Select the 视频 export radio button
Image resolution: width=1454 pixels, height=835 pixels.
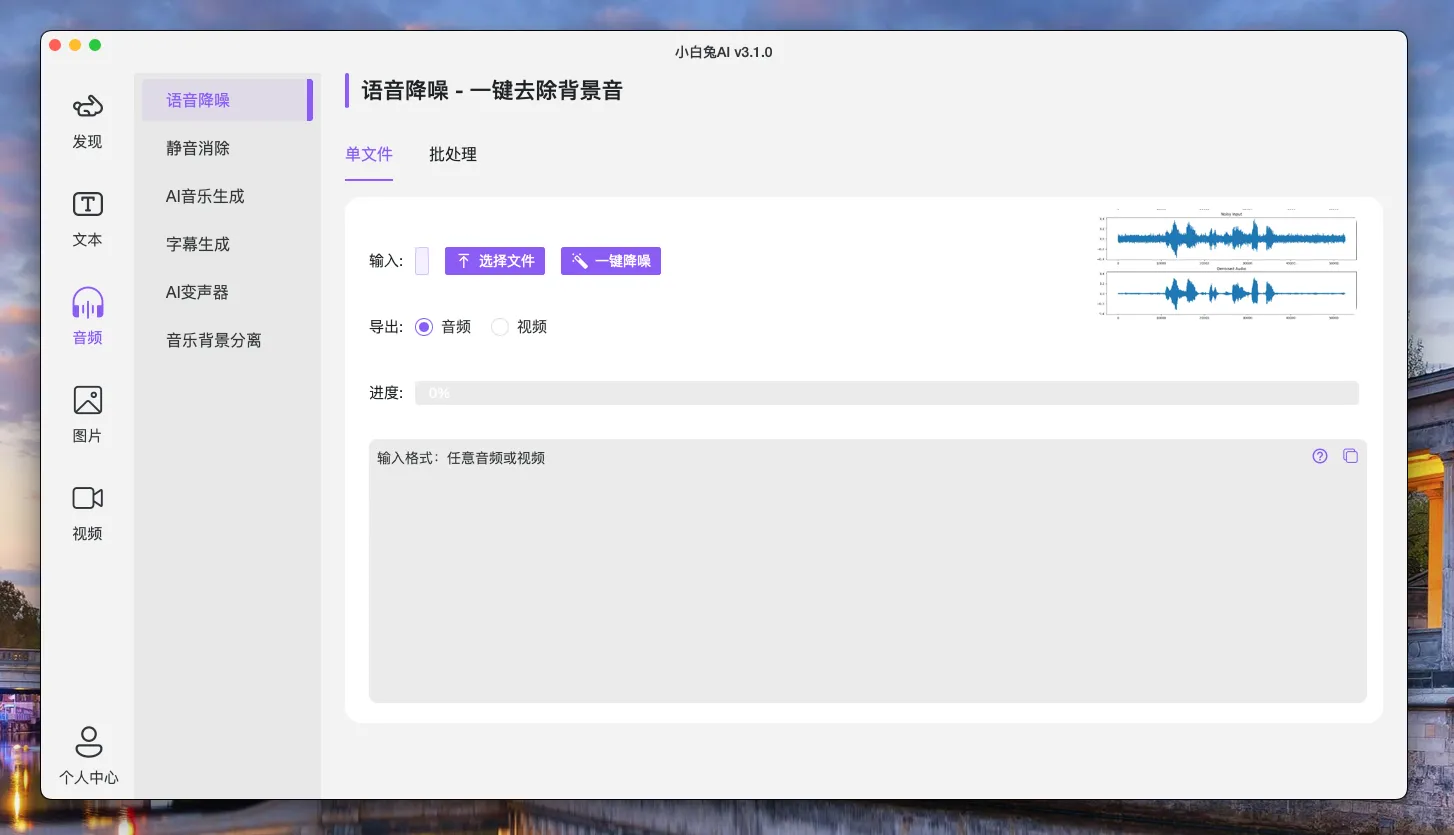[x=500, y=327]
